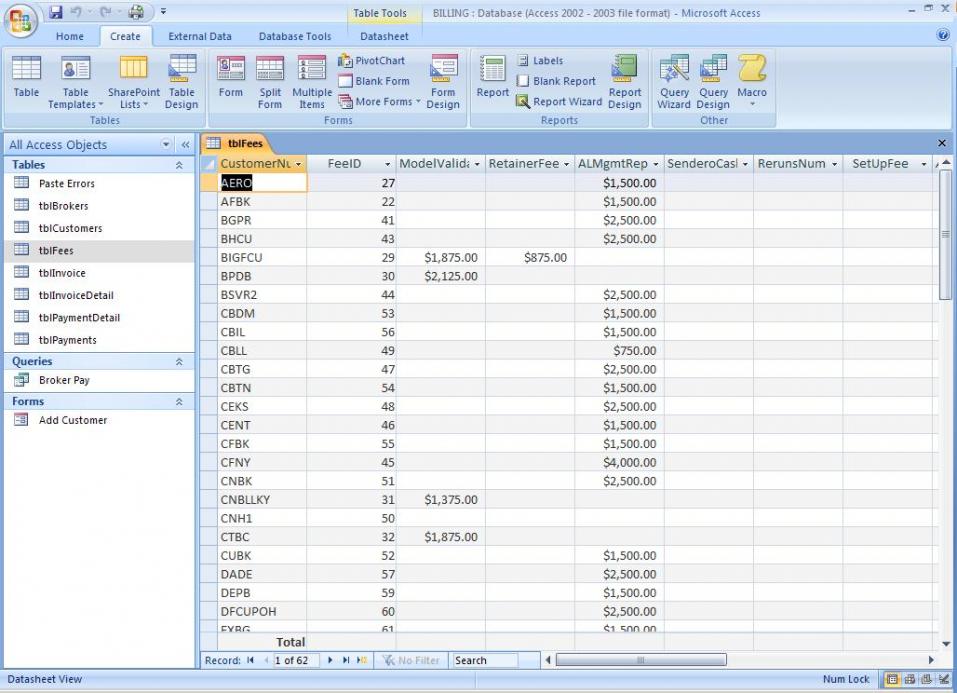
Task: Launch the Query Wizard
Action: 674,81
